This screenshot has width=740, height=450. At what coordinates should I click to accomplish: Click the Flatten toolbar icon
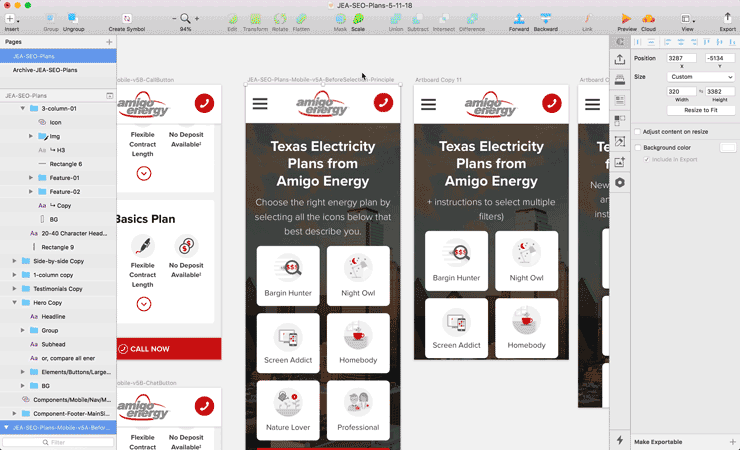[301, 19]
